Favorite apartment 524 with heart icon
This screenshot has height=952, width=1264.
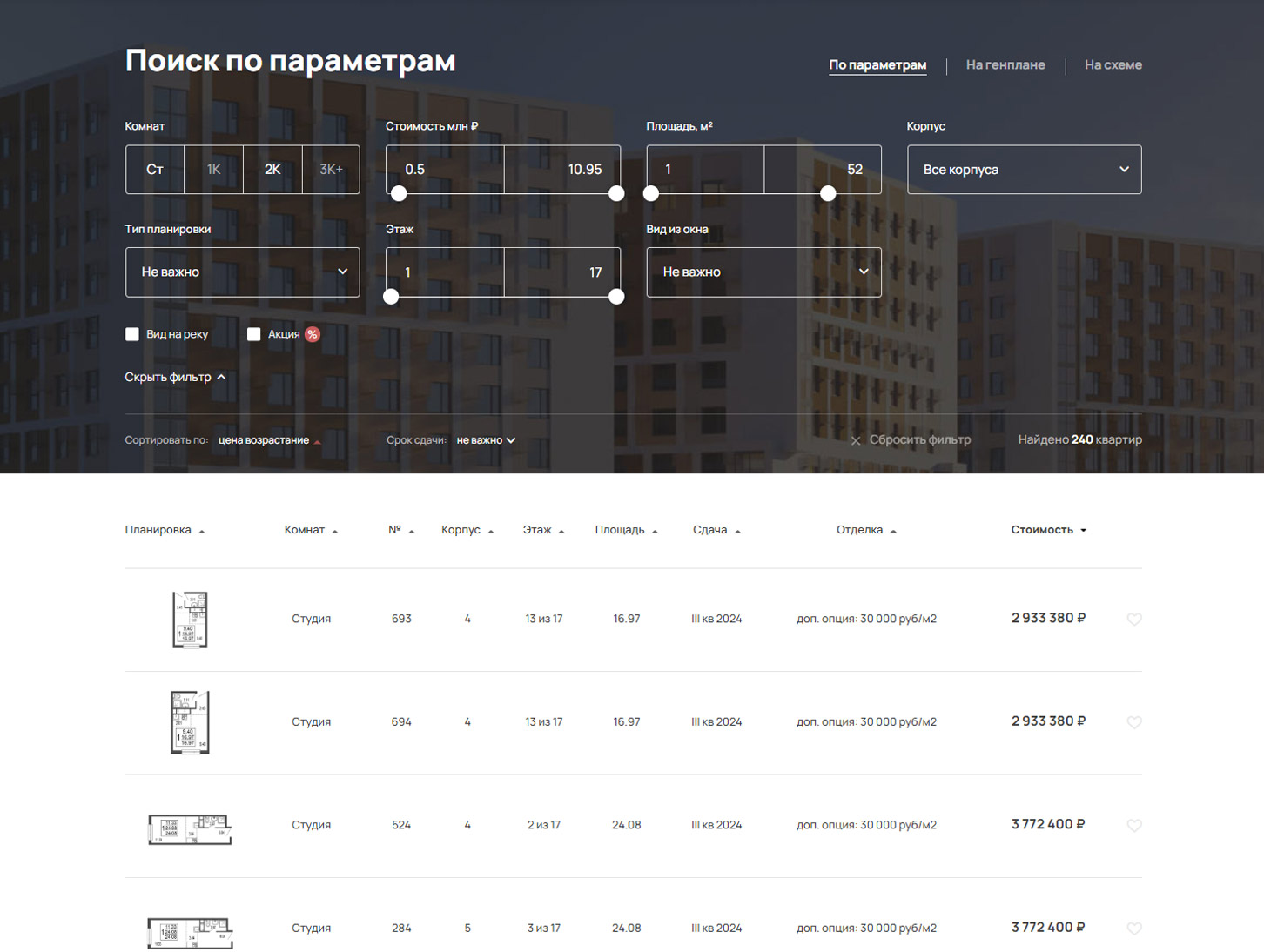1133,825
